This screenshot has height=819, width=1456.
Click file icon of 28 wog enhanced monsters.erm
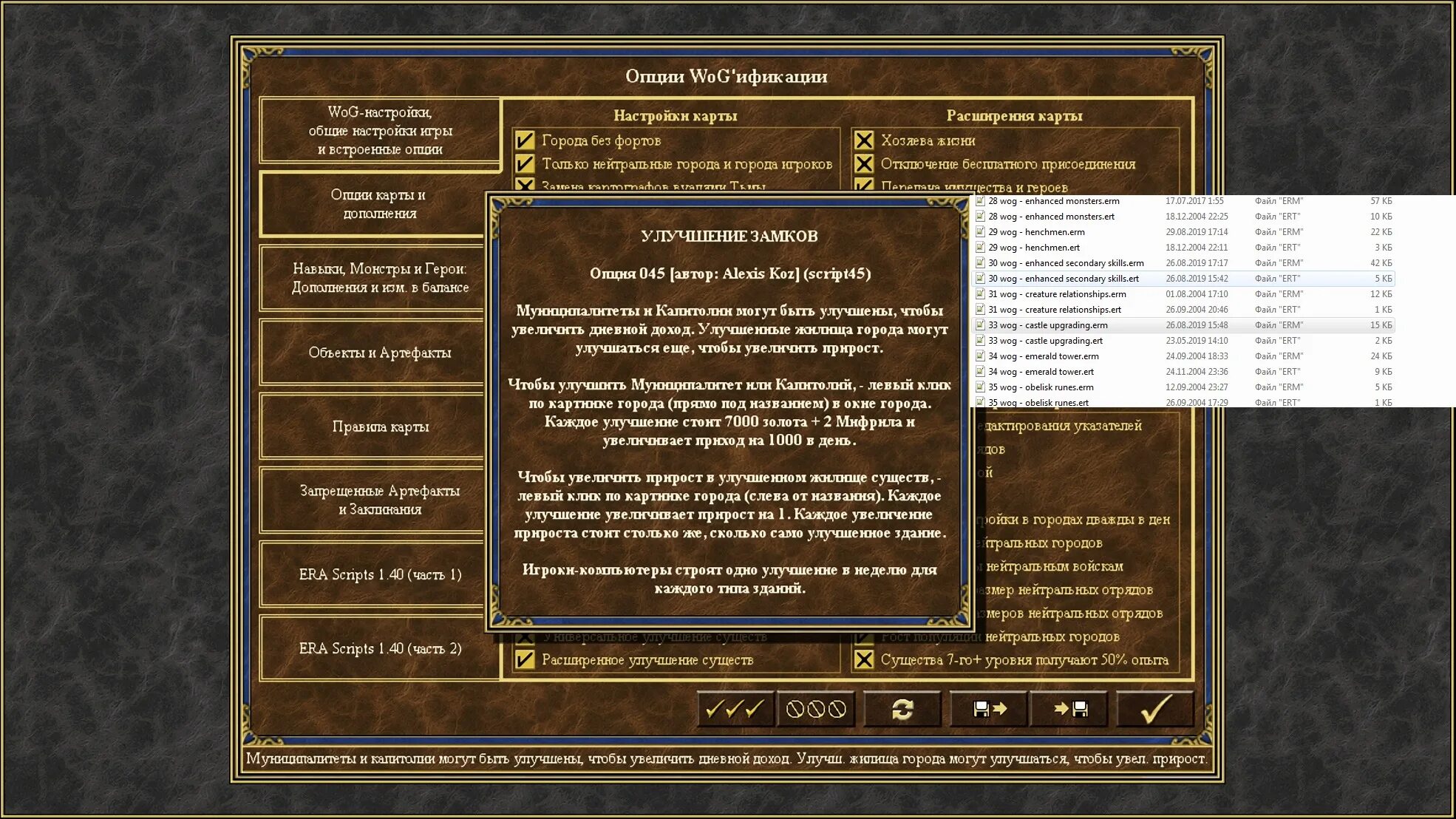pos(980,201)
